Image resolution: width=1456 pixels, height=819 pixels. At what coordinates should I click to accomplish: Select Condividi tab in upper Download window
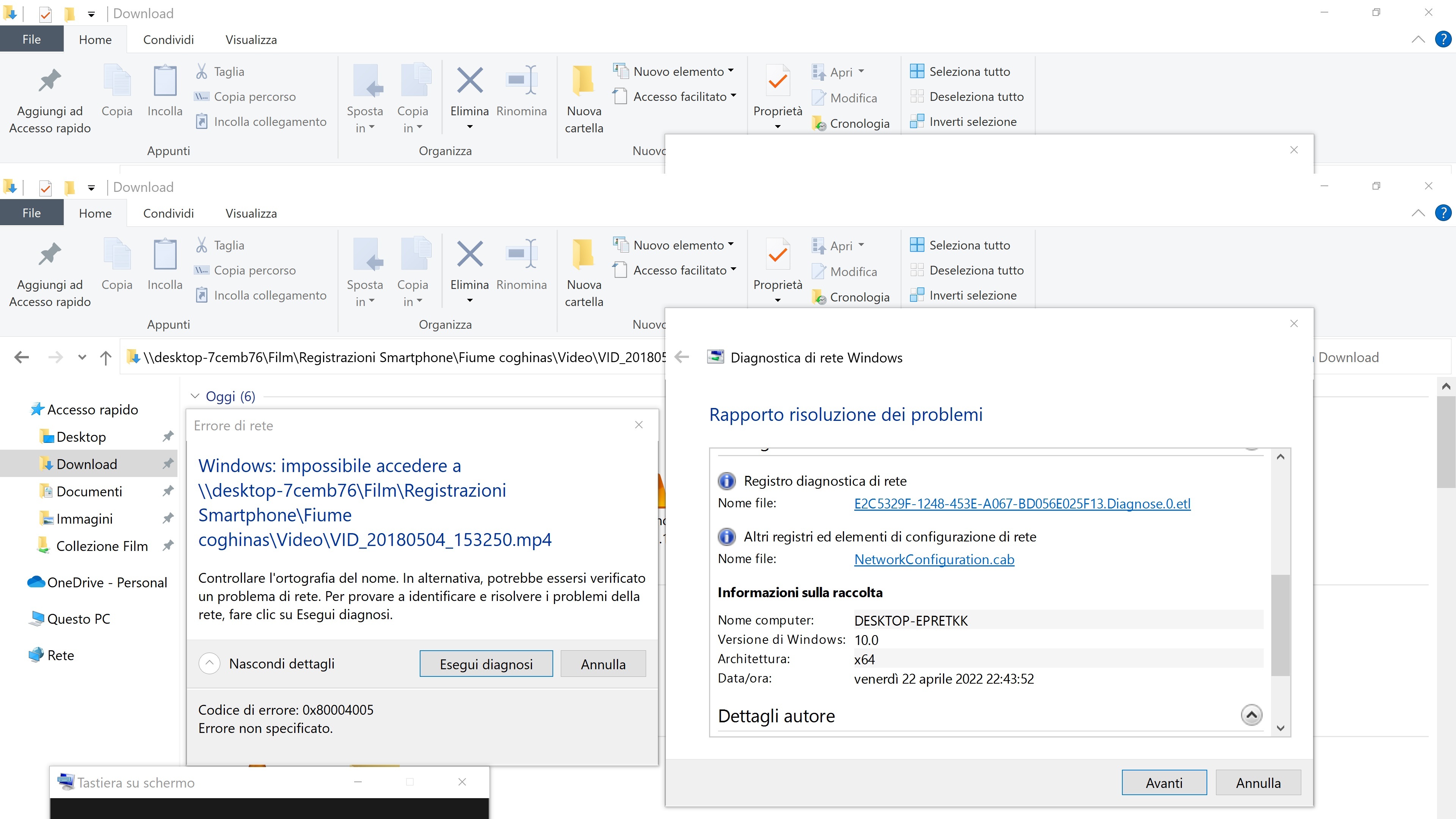coord(168,39)
